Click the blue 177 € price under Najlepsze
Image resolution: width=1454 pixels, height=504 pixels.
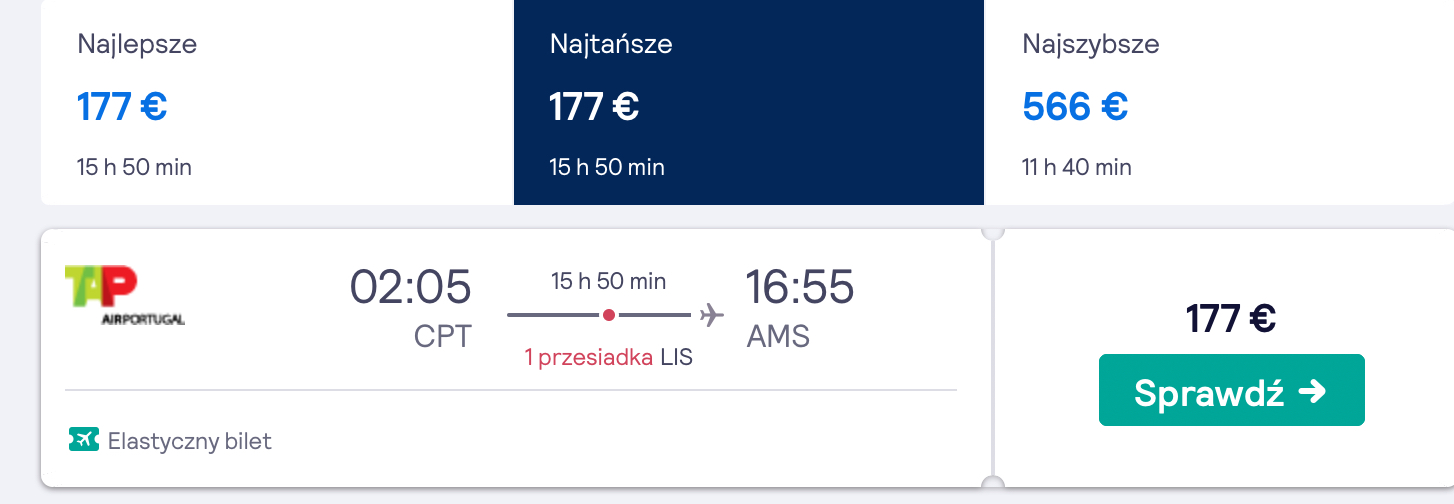pos(122,105)
